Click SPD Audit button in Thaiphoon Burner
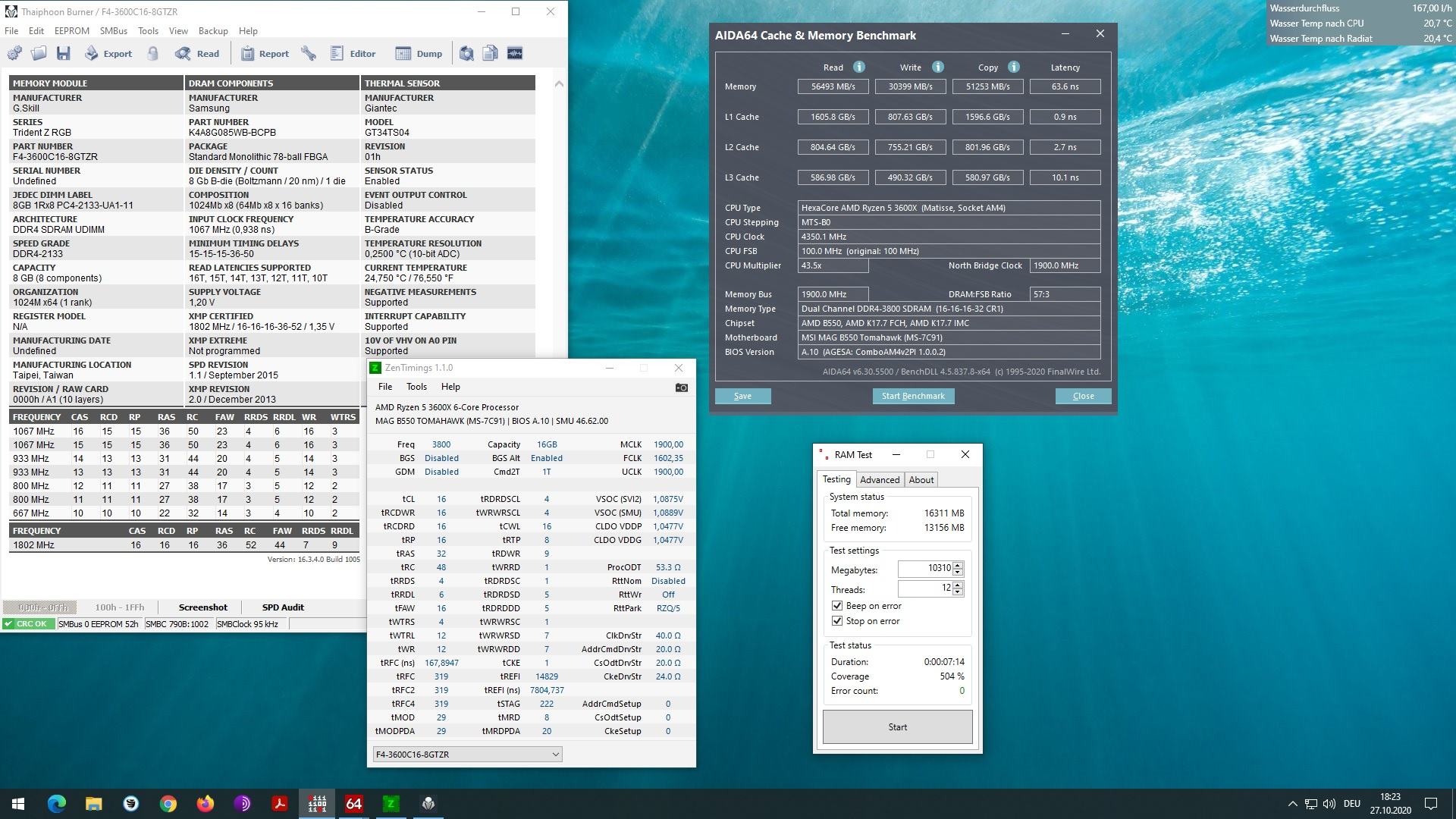The image size is (1456, 819). click(283, 607)
